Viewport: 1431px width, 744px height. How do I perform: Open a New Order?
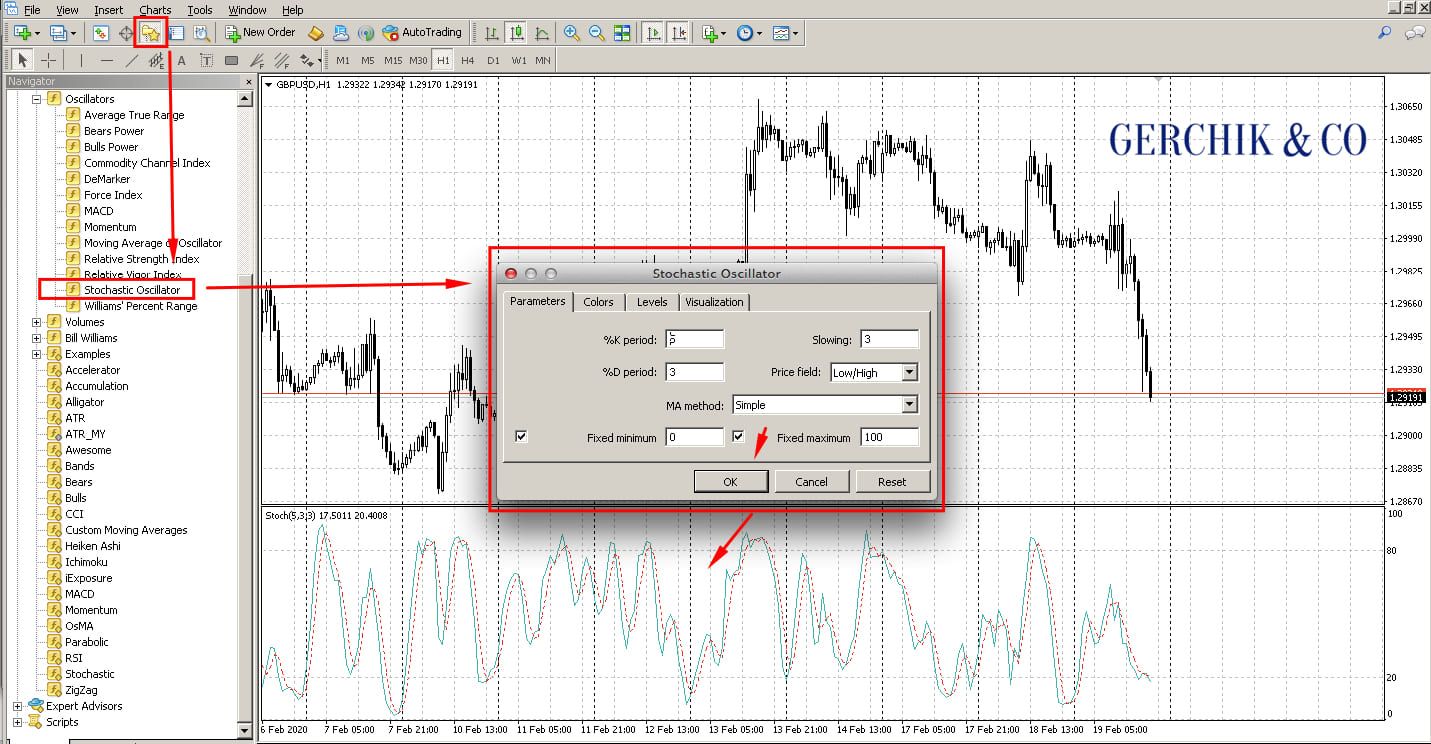262,32
